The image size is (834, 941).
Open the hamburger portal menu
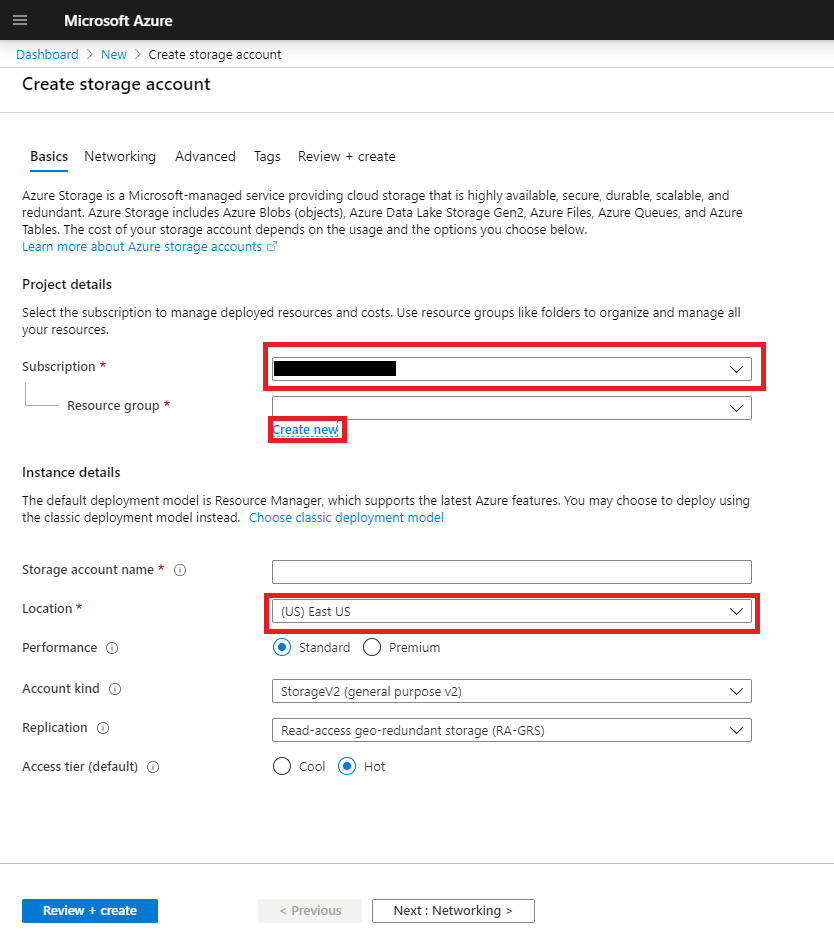coord(20,20)
